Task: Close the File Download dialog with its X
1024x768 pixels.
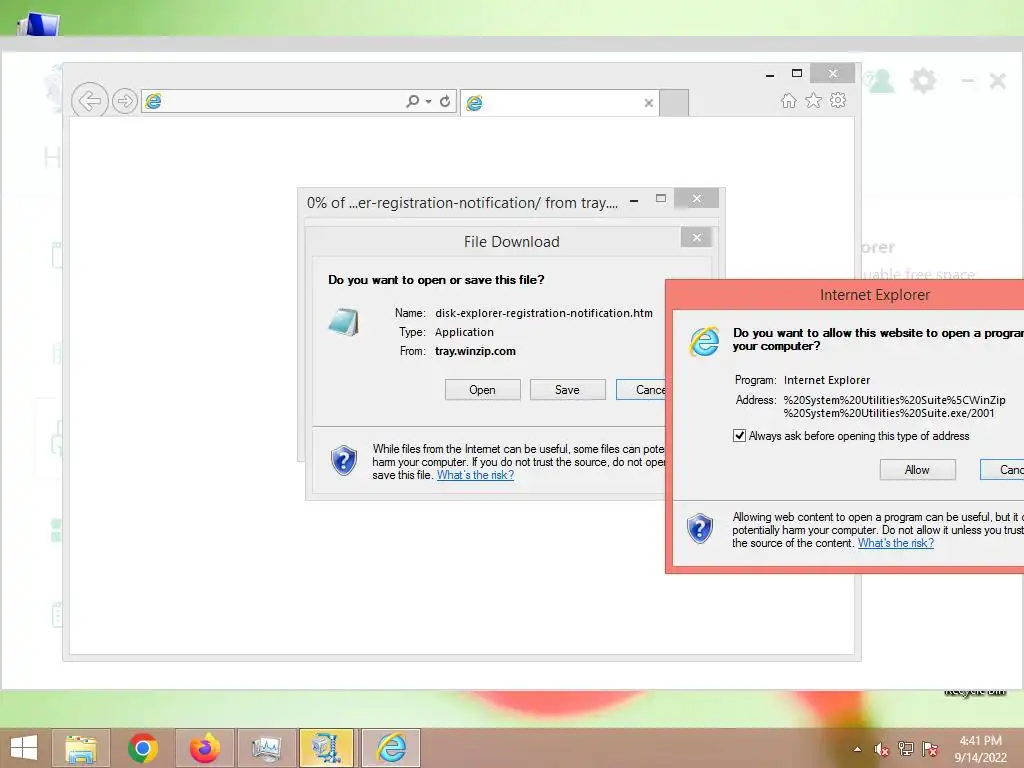Action: (x=696, y=237)
